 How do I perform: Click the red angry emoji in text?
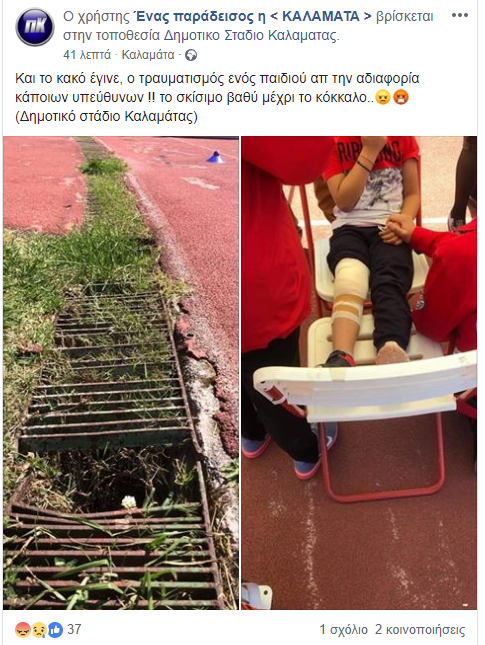click(x=401, y=98)
